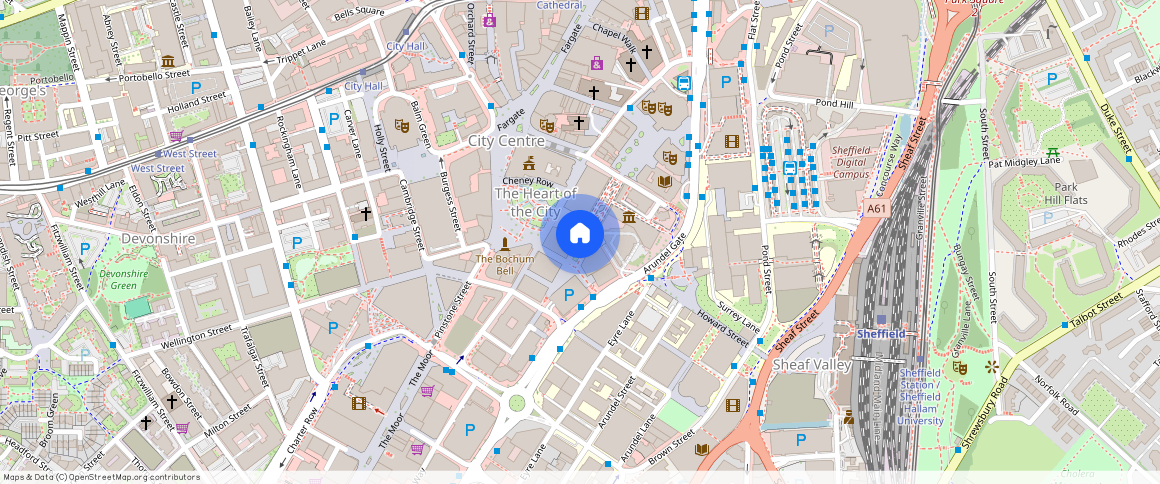Select the library book icon near Arundel Gate
The image size is (1160, 484).
pyautogui.click(x=664, y=182)
